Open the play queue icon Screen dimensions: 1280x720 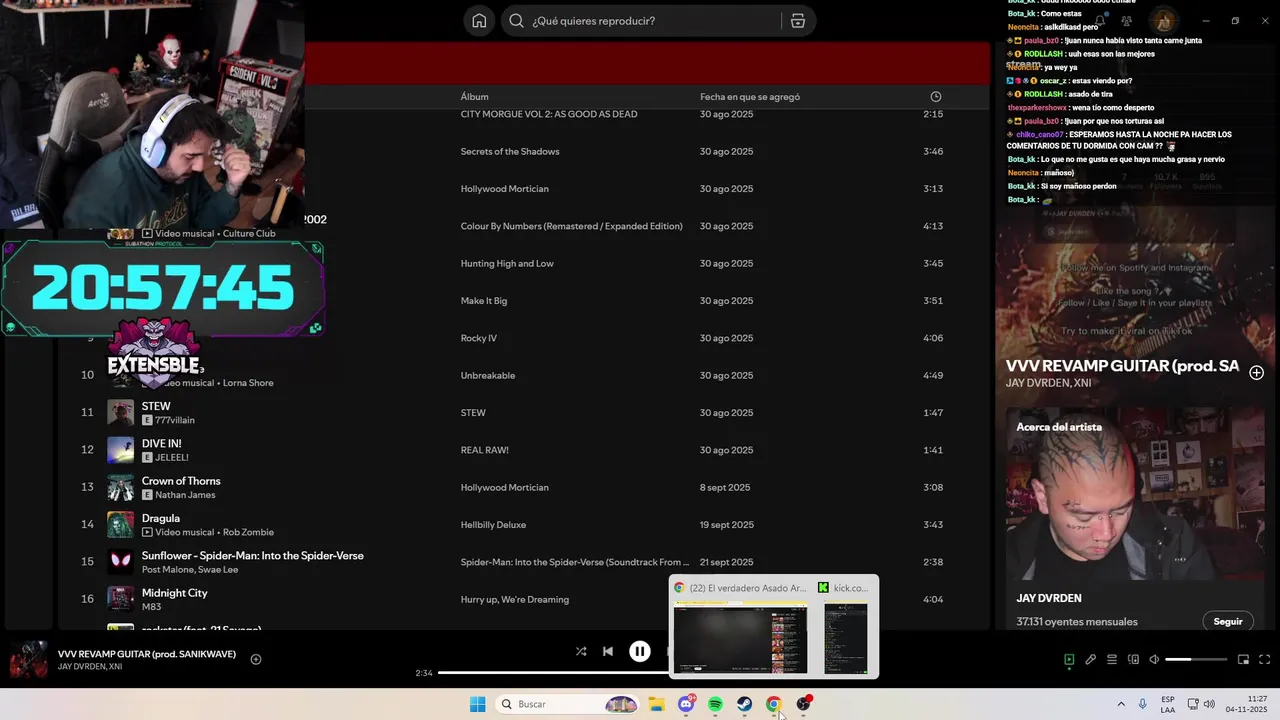[1112, 659]
